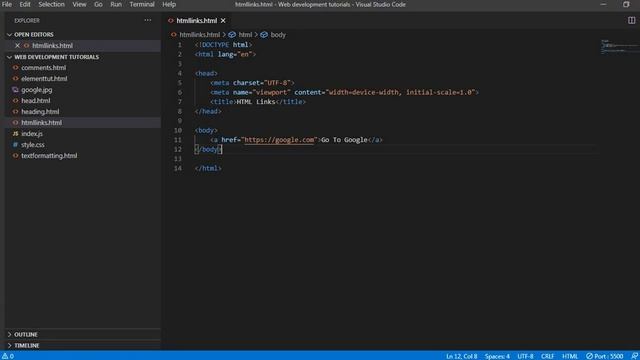Click the CSS icon beside style.css
Viewport: 640px width, 360px height.
16,145
